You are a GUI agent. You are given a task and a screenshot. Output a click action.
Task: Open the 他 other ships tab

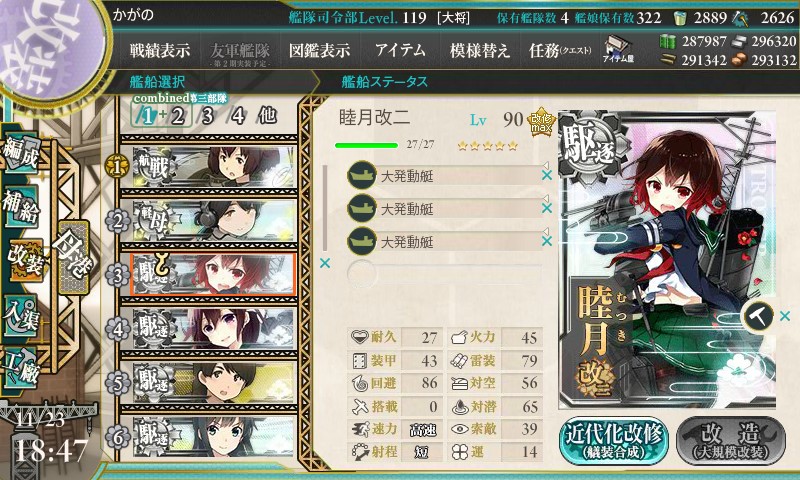268,116
